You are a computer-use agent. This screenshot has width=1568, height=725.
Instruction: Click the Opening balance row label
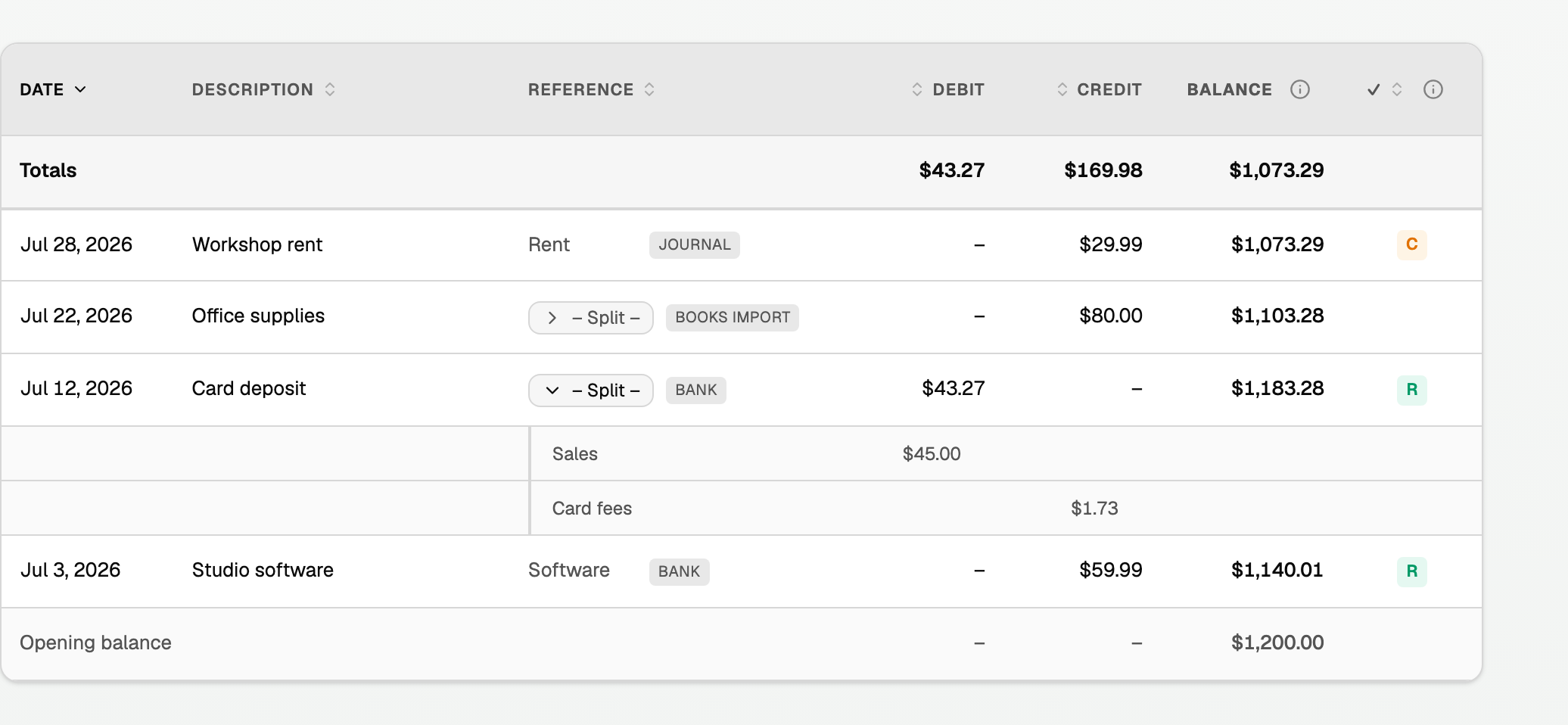pyautogui.click(x=95, y=643)
